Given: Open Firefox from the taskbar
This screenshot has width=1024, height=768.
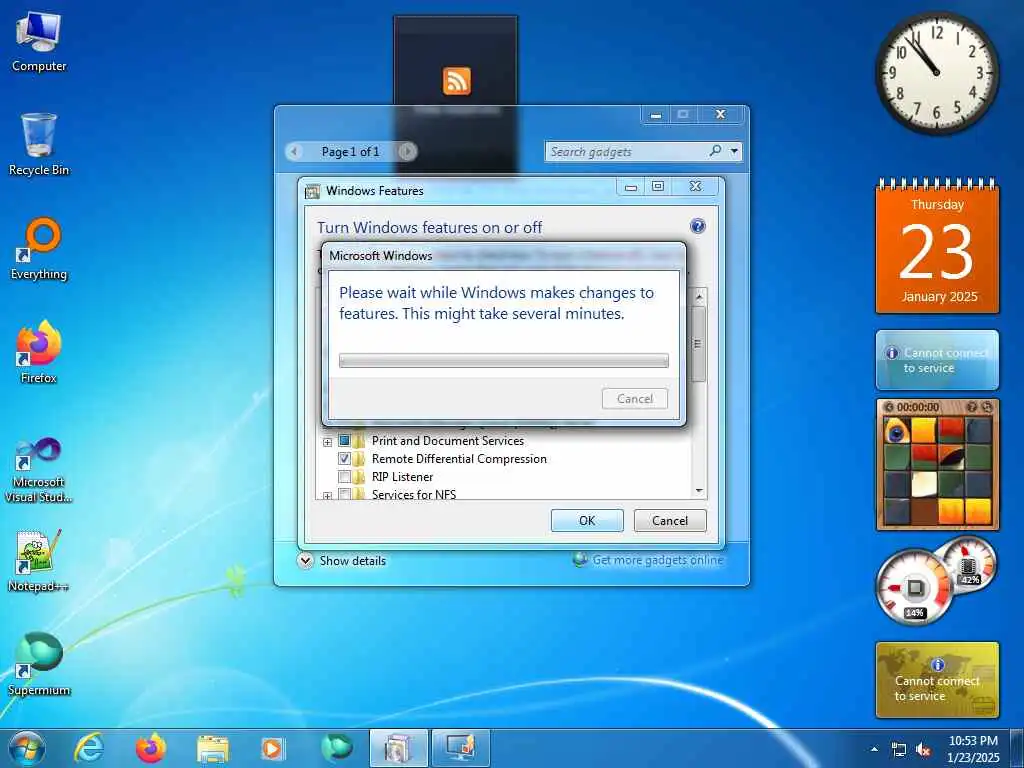Looking at the screenshot, I should point(151,748).
